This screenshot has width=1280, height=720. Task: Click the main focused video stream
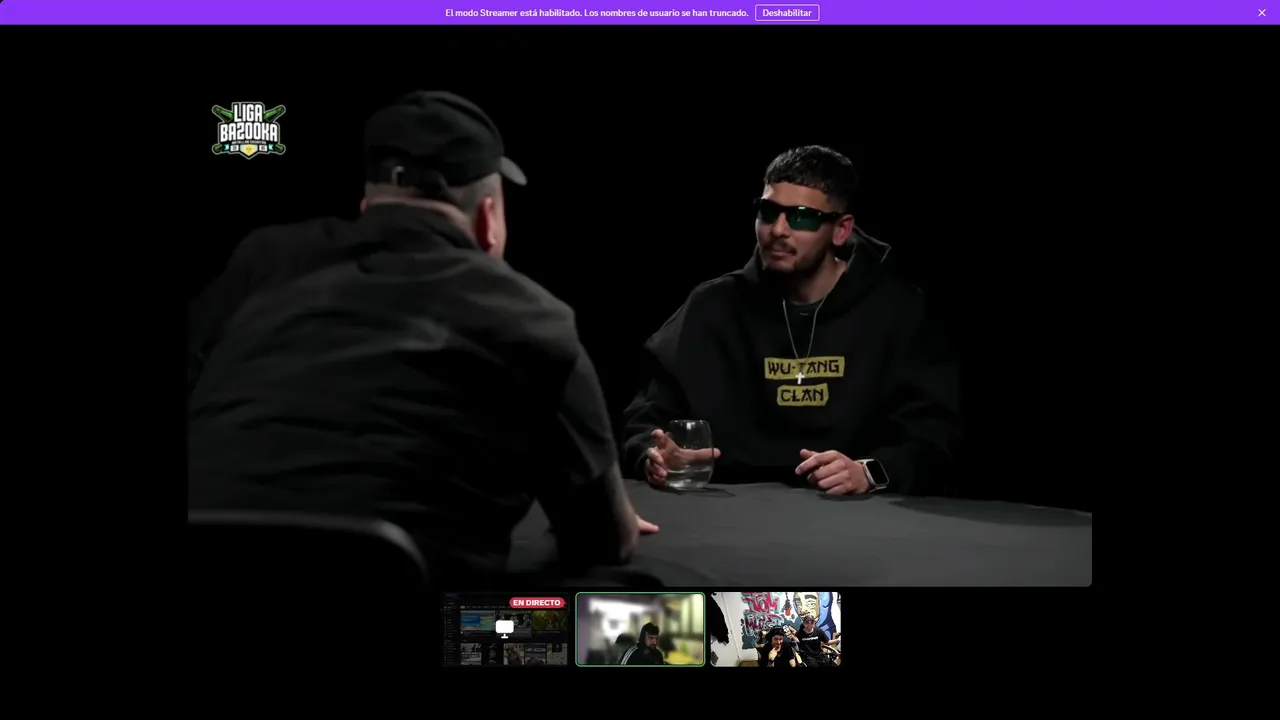(640, 330)
